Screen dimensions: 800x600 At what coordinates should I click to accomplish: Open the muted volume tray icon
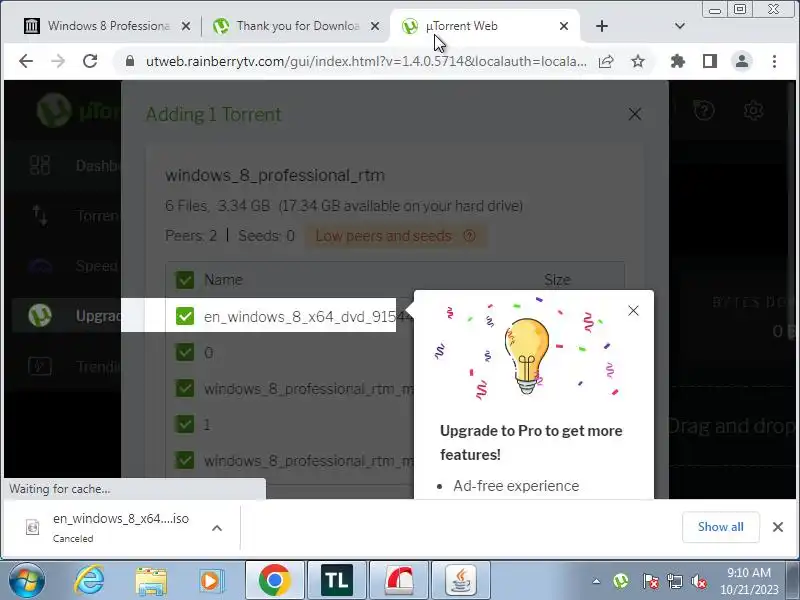(x=698, y=581)
